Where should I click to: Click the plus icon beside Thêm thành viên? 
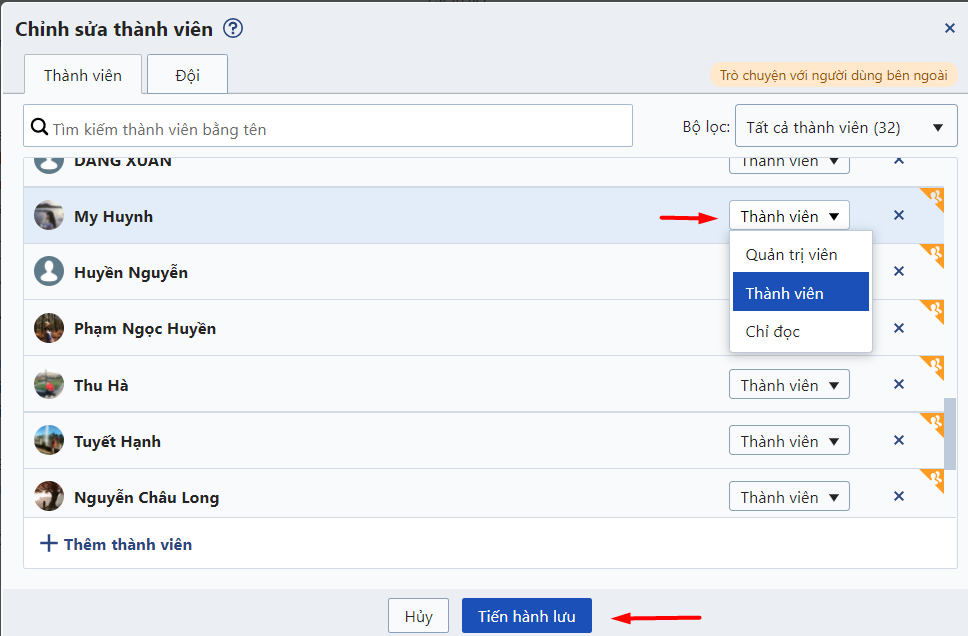(49, 543)
